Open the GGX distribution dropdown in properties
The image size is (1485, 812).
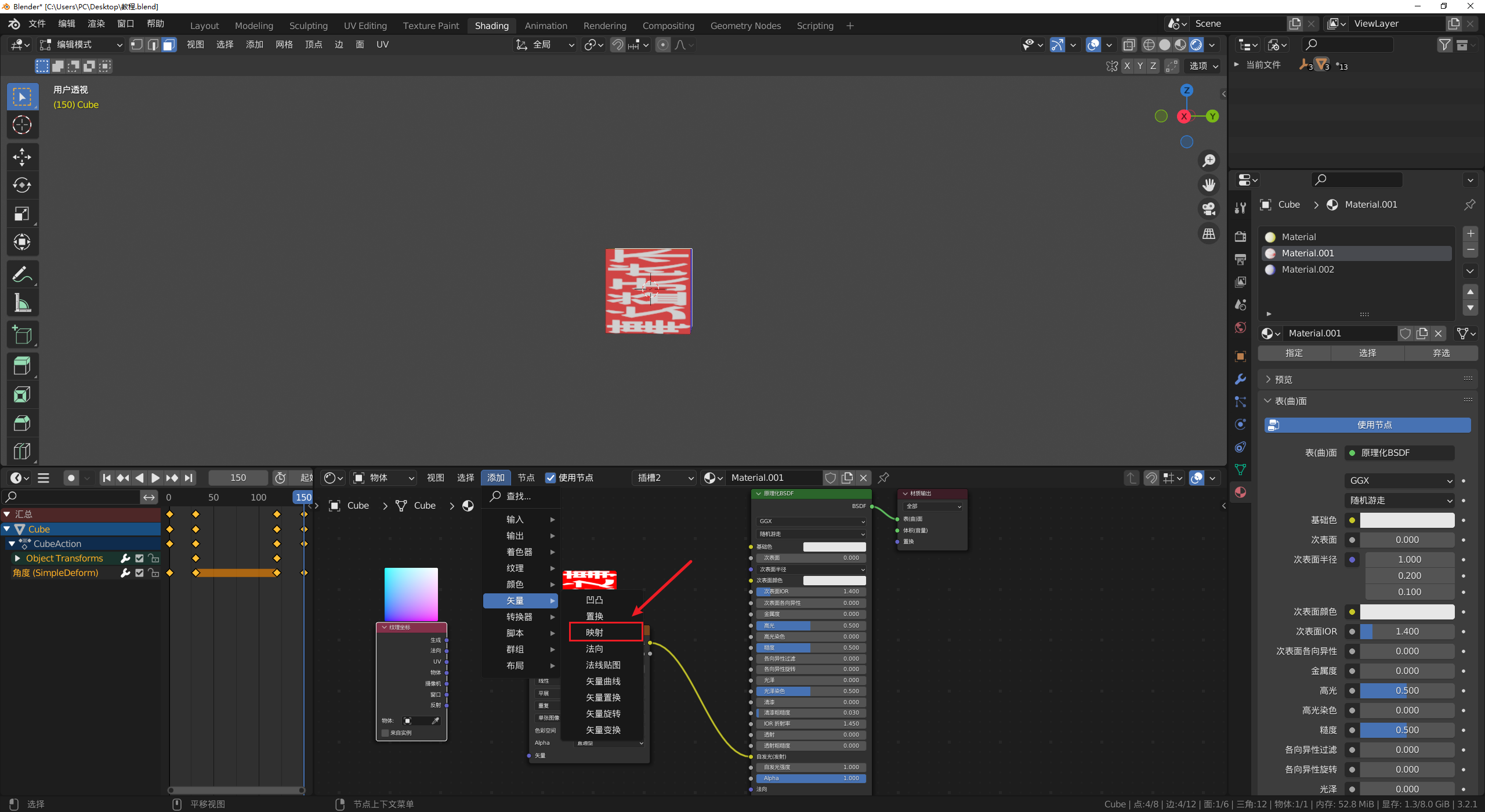click(1399, 480)
